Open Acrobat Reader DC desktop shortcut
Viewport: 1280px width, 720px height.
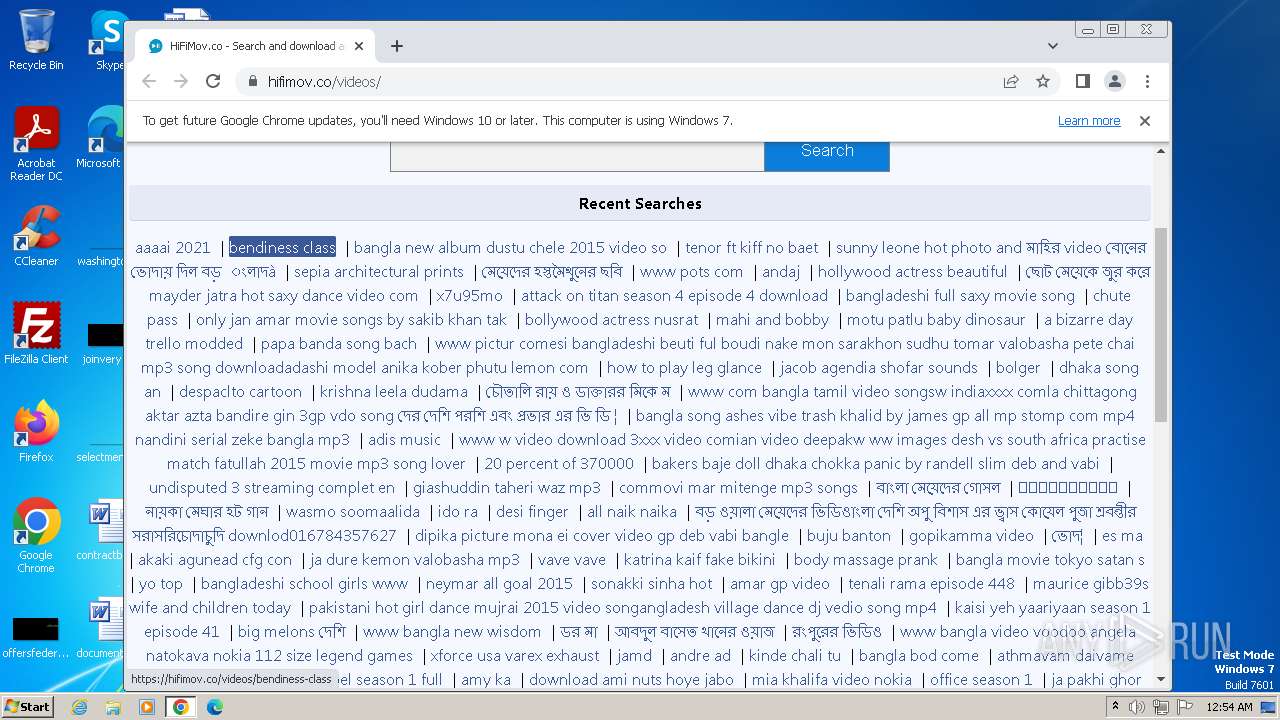pos(36,145)
